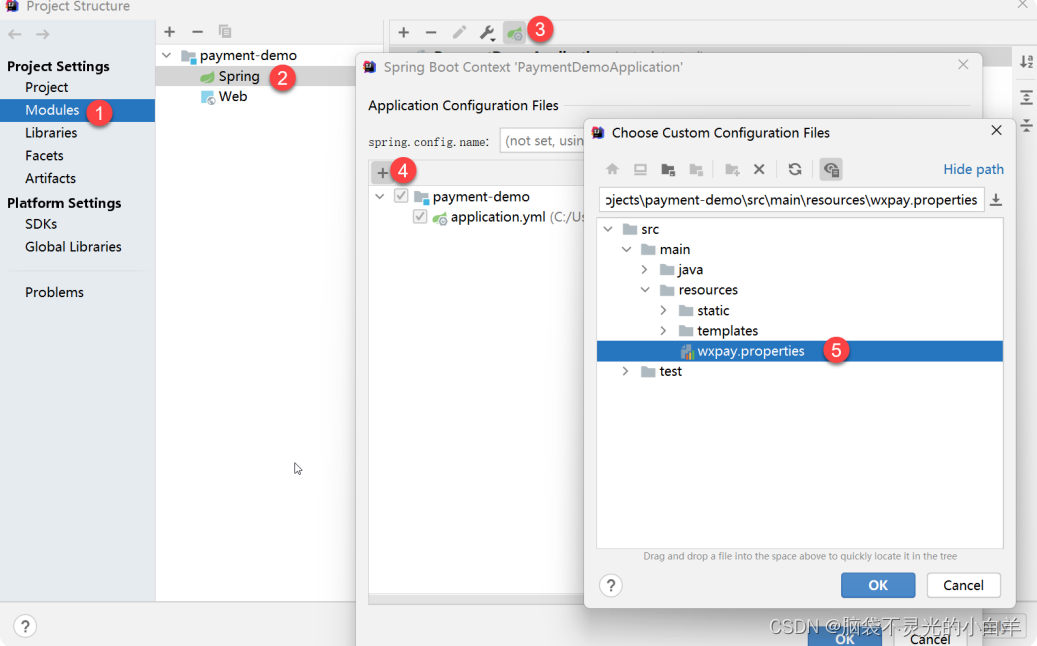
Task: Open Global Libraries settings
Action: coord(73,247)
